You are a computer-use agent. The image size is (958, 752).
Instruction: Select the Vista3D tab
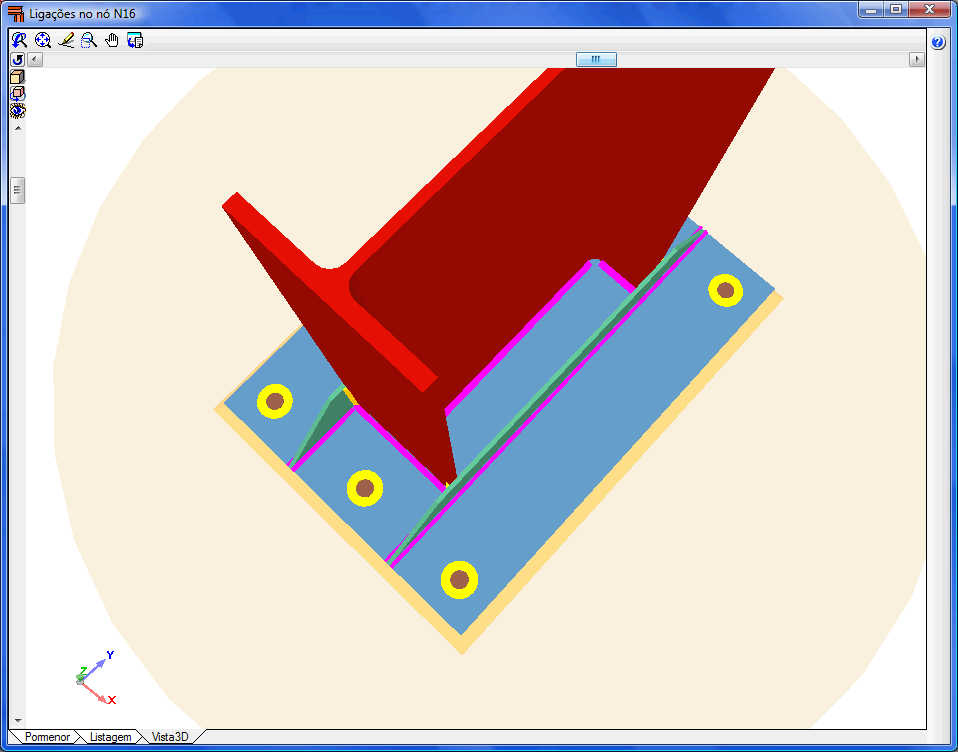click(168, 737)
